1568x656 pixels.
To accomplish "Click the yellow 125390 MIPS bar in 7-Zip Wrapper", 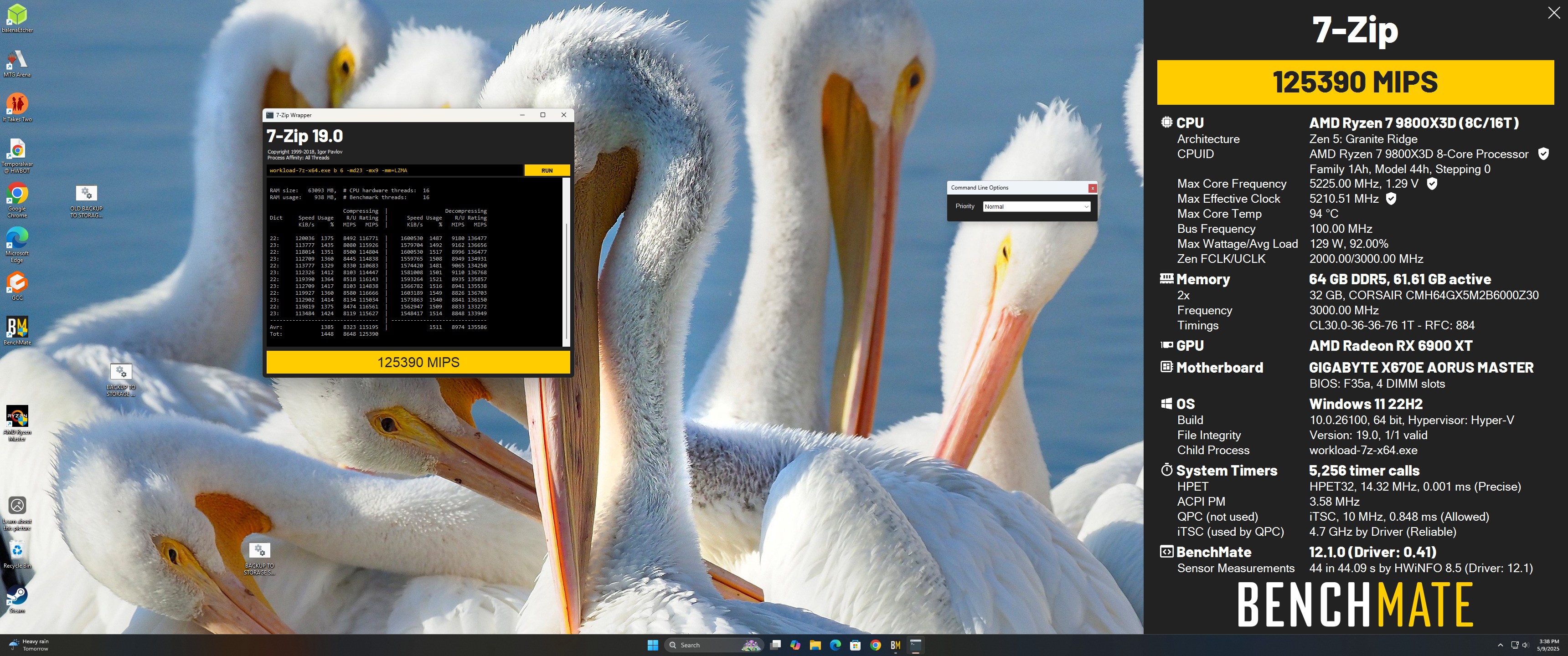I will [418, 362].
